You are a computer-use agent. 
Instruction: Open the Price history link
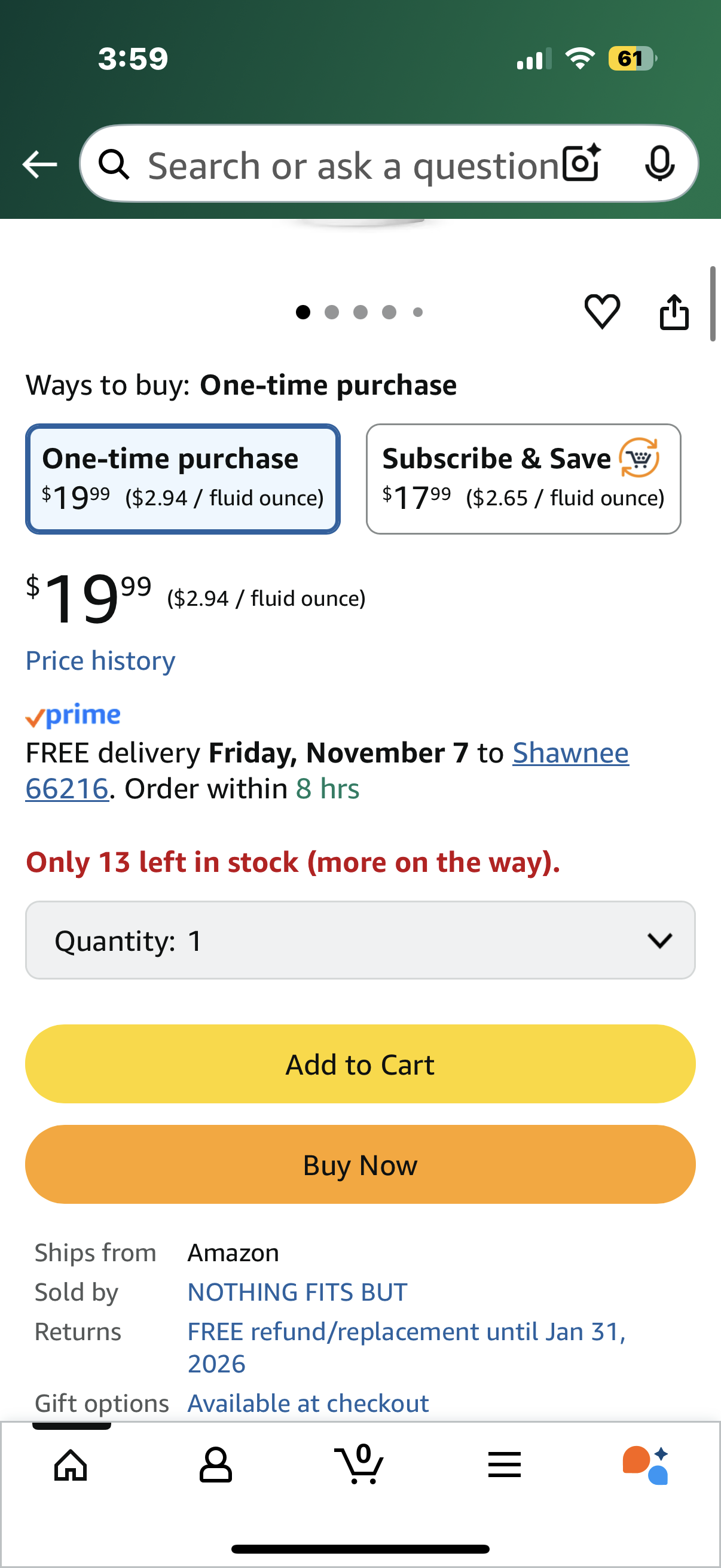(100, 661)
